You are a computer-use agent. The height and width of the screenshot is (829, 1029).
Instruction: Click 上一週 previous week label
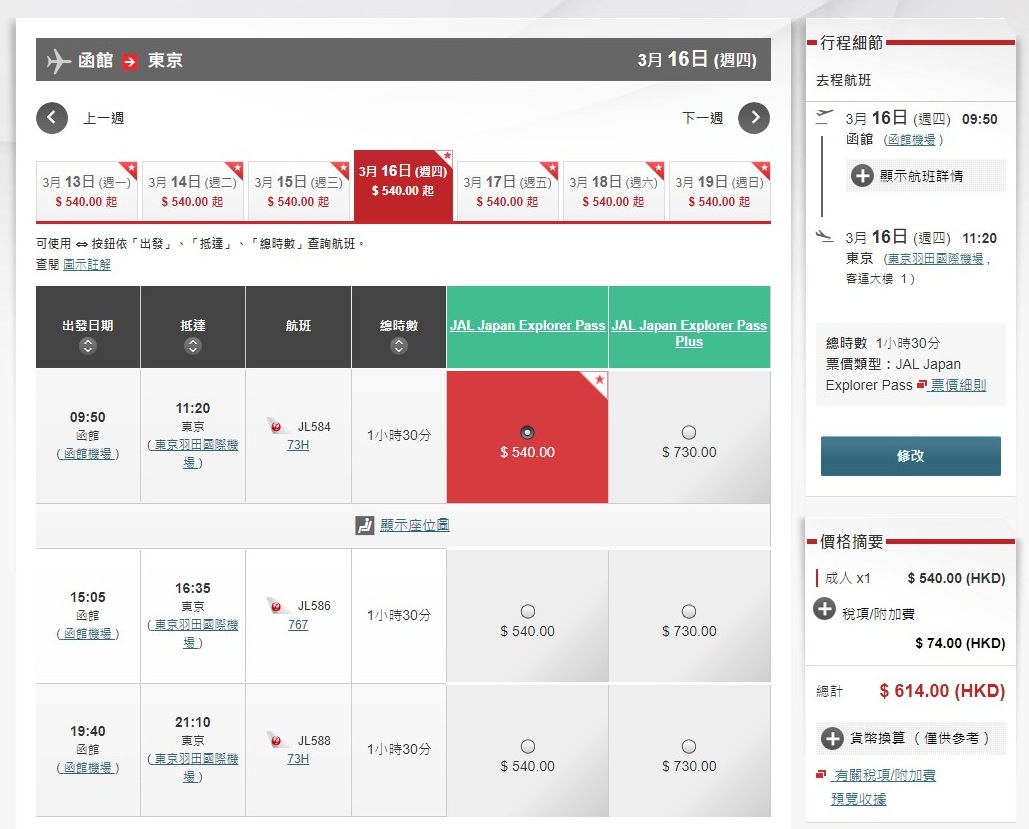(104, 118)
